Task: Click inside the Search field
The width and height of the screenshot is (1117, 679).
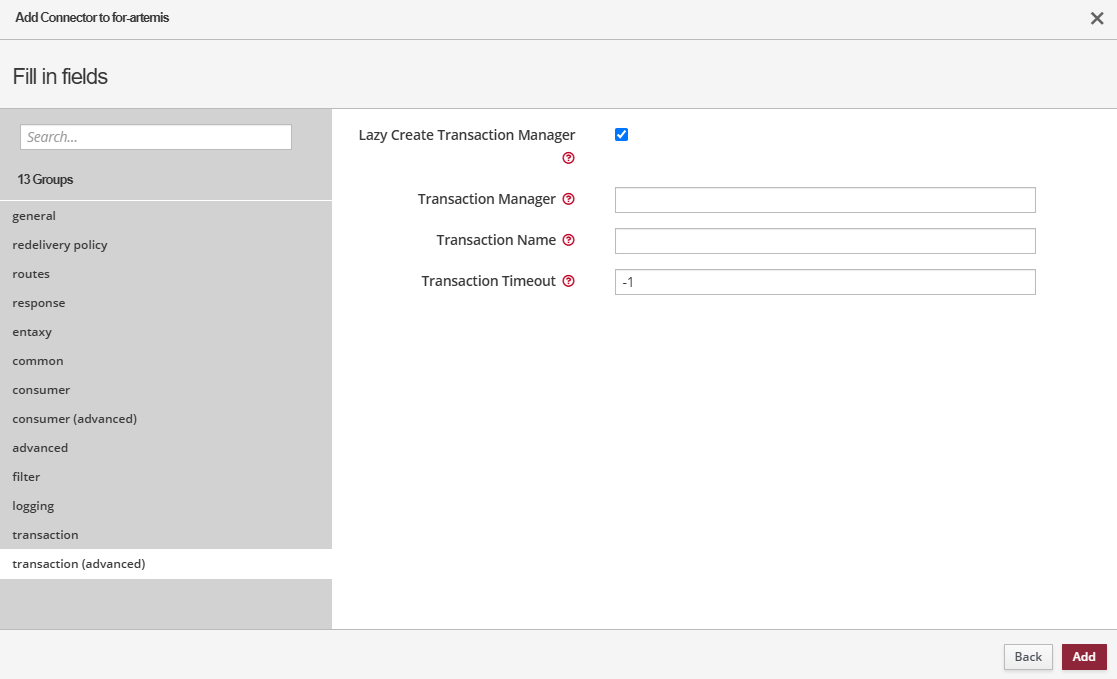Action: tap(155, 136)
